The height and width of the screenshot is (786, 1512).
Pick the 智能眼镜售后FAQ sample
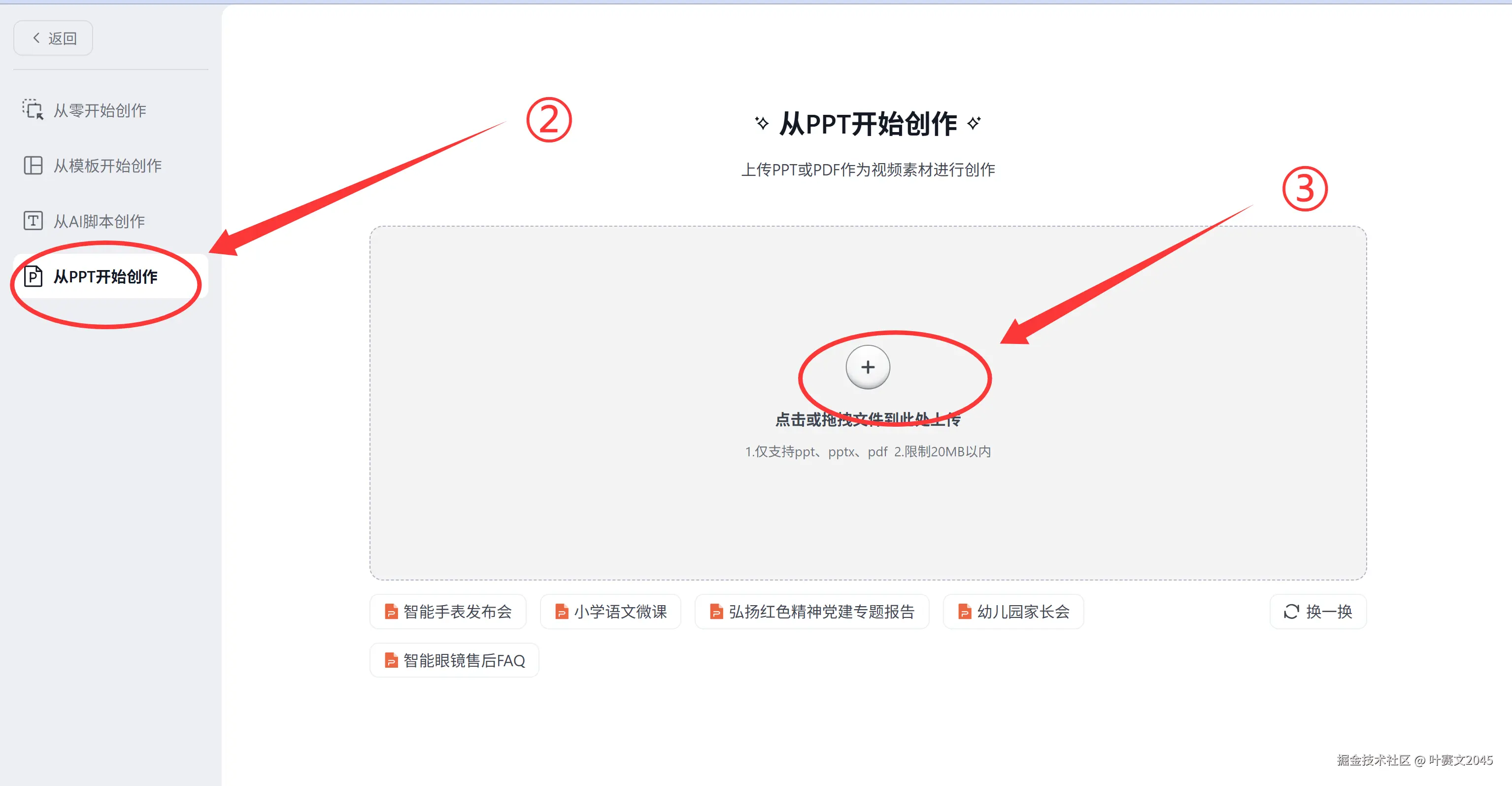454,660
